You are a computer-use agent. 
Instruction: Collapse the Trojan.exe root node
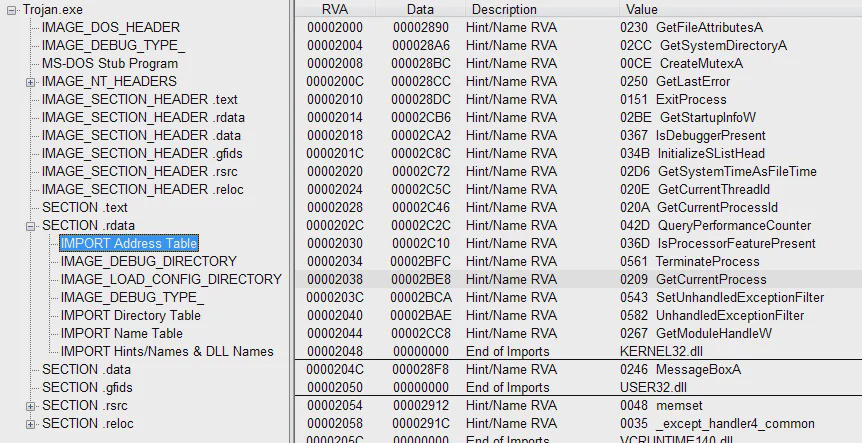[x=12, y=10]
